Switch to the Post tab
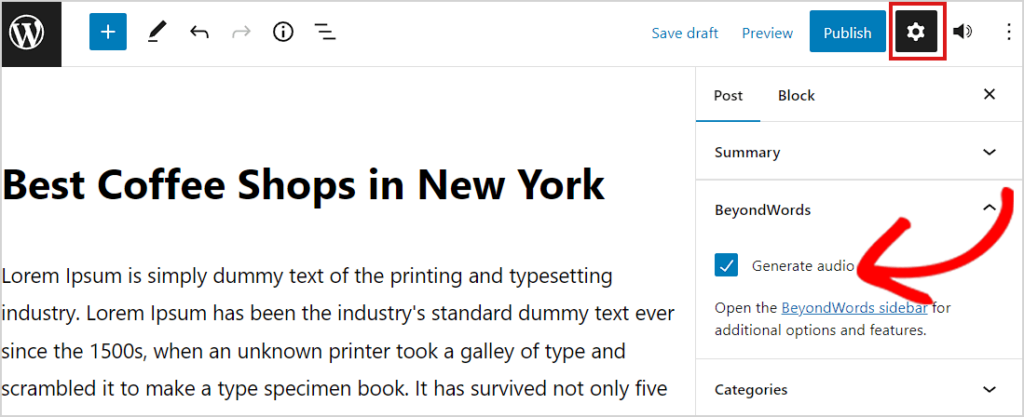Image resolution: width=1024 pixels, height=417 pixels. [x=728, y=96]
